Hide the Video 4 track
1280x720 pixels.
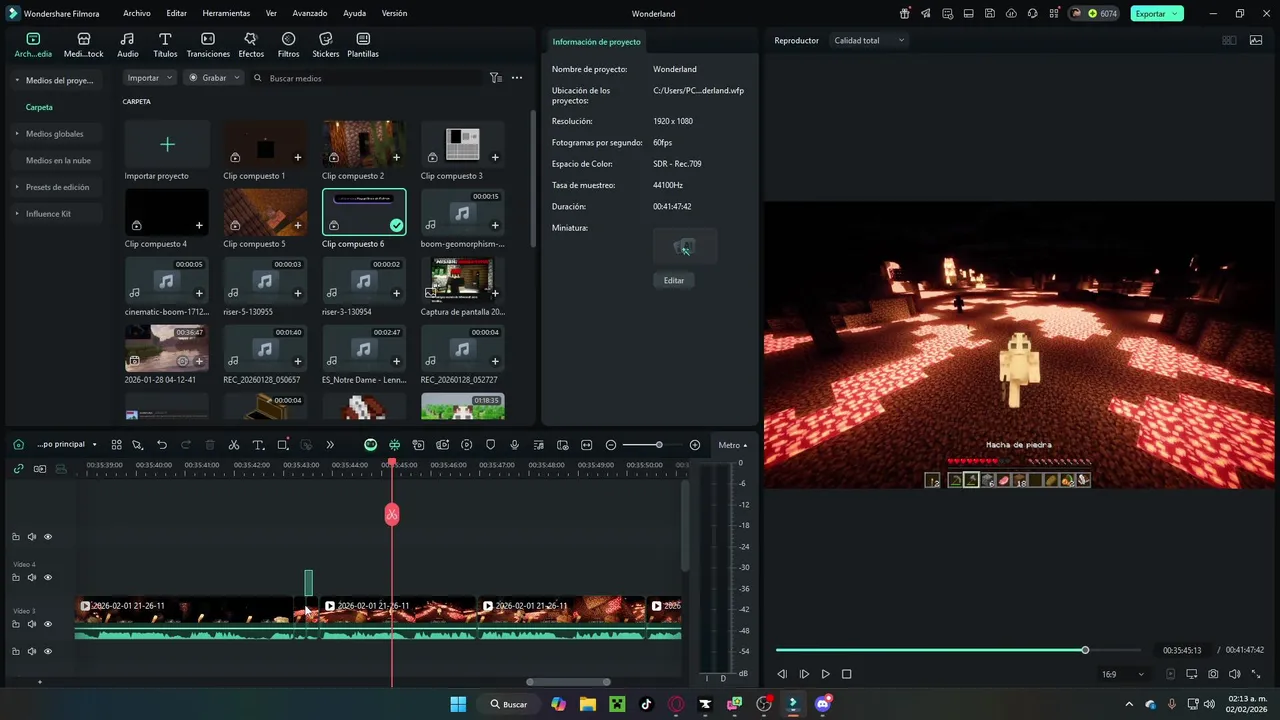pyautogui.click(x=47, y=578)
